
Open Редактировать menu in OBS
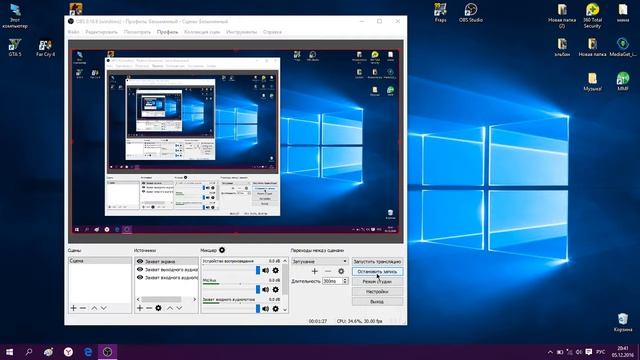[101, 32]
